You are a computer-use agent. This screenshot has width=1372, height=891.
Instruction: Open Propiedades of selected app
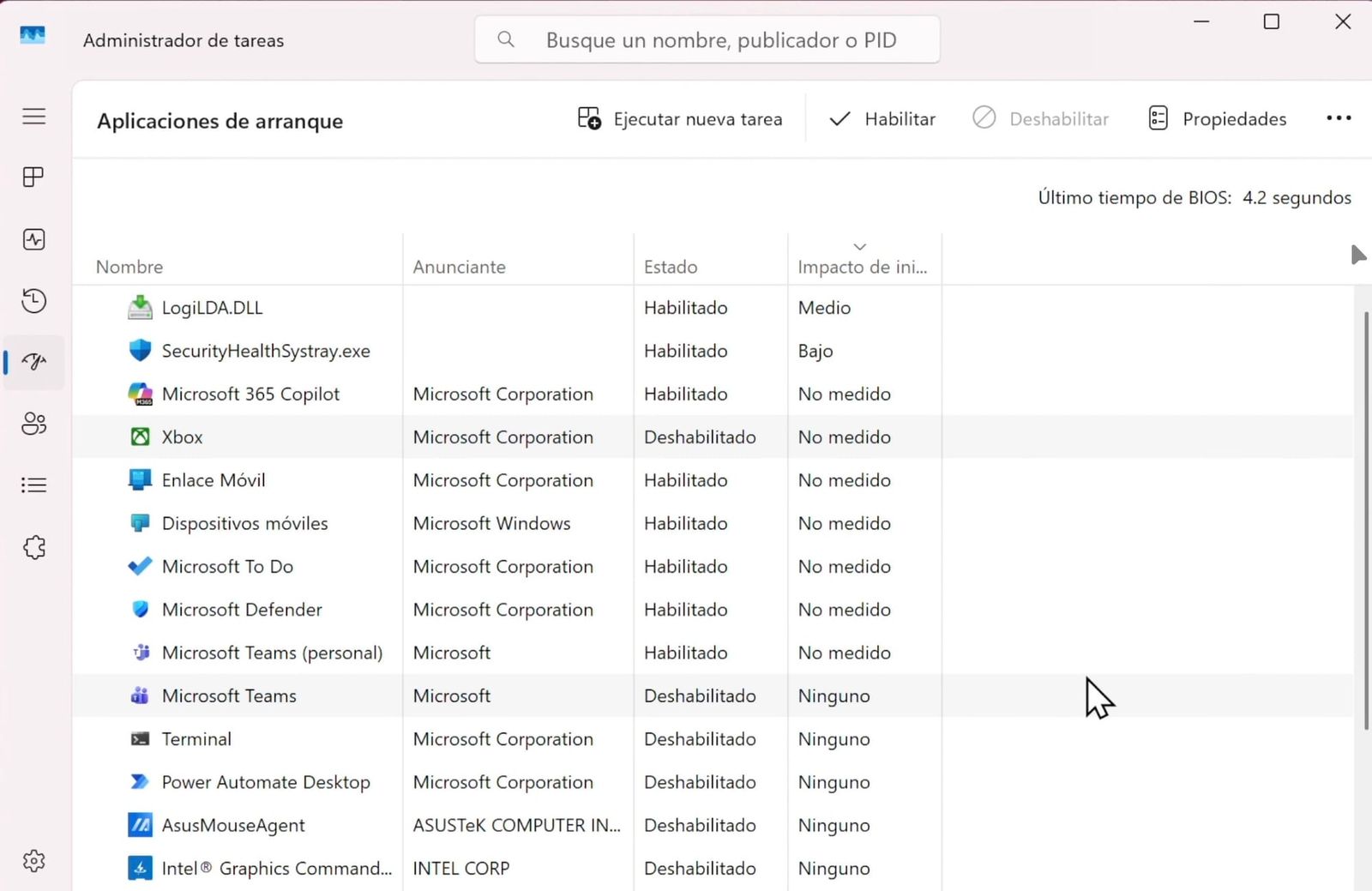tap(1218, 119)
